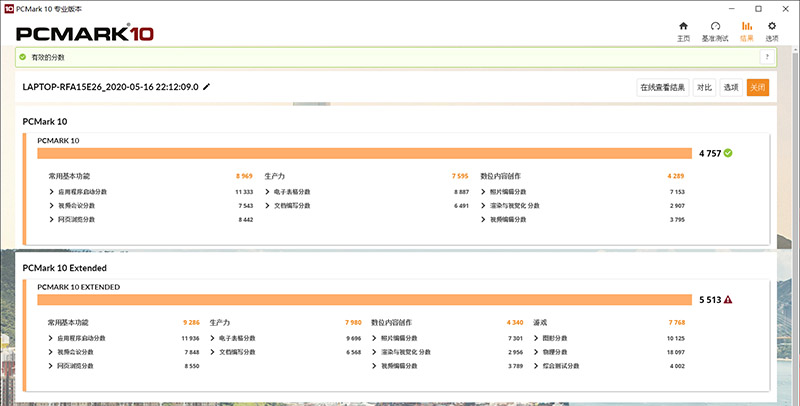800x406 pixels.
Task: Click the 游戏 score 7 768
Action: point(677,322)
